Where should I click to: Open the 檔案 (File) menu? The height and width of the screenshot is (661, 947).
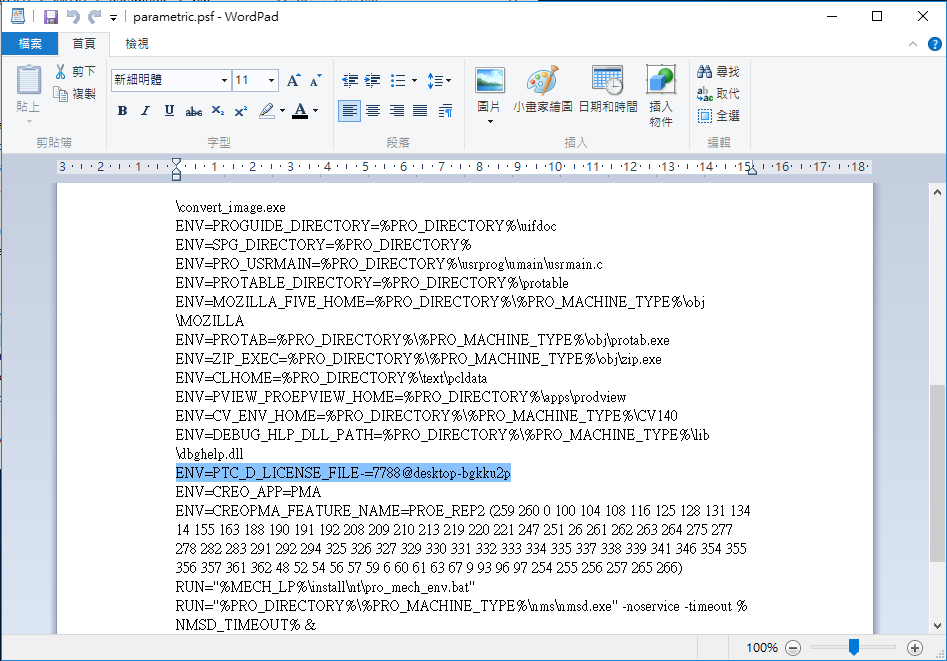pyautogui.click(x=29, y=44)
